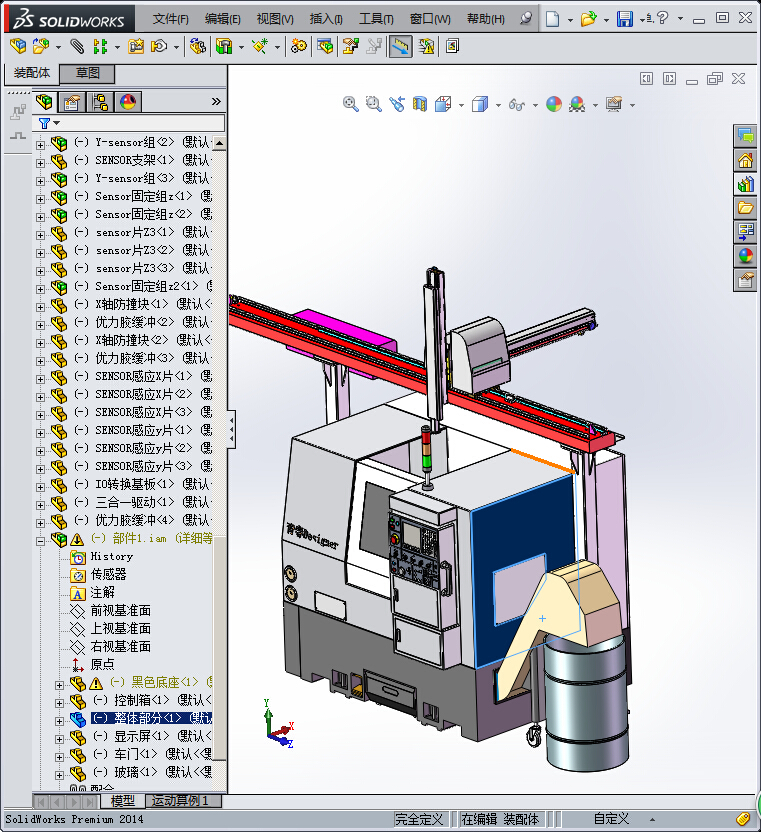Screen dimensions: 761x832
Task: Open the View Orientation dropdown arrow
Action: [x=461, y=105]
